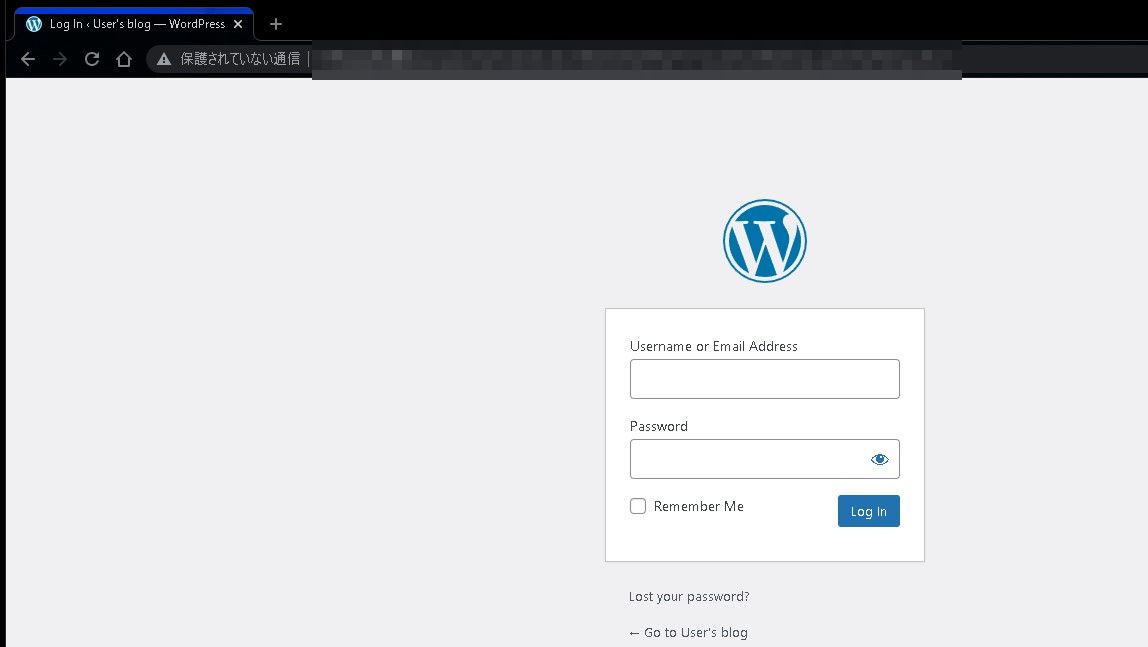1148x647 pixels.
Task: Click the 'Not secure' warning indicator
Action: click(163, 58)
